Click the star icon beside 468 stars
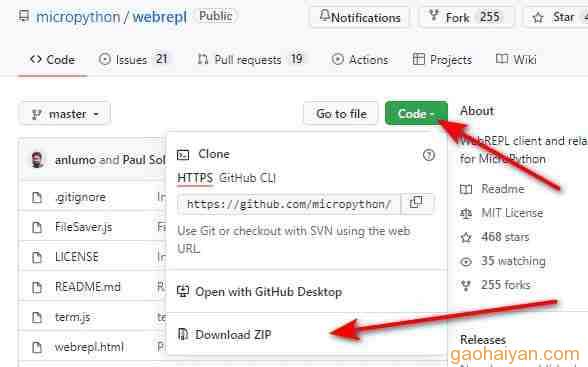 point(466,237)
